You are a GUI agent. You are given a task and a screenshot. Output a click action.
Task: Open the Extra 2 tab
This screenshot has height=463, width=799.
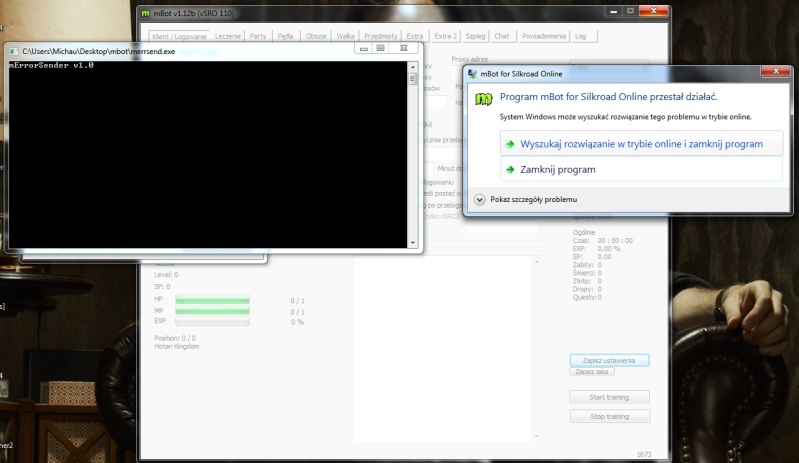coord(445,36)
